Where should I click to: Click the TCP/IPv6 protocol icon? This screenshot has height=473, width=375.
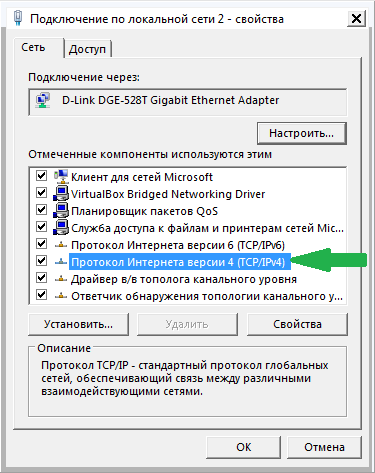click(x=61, y=245)
